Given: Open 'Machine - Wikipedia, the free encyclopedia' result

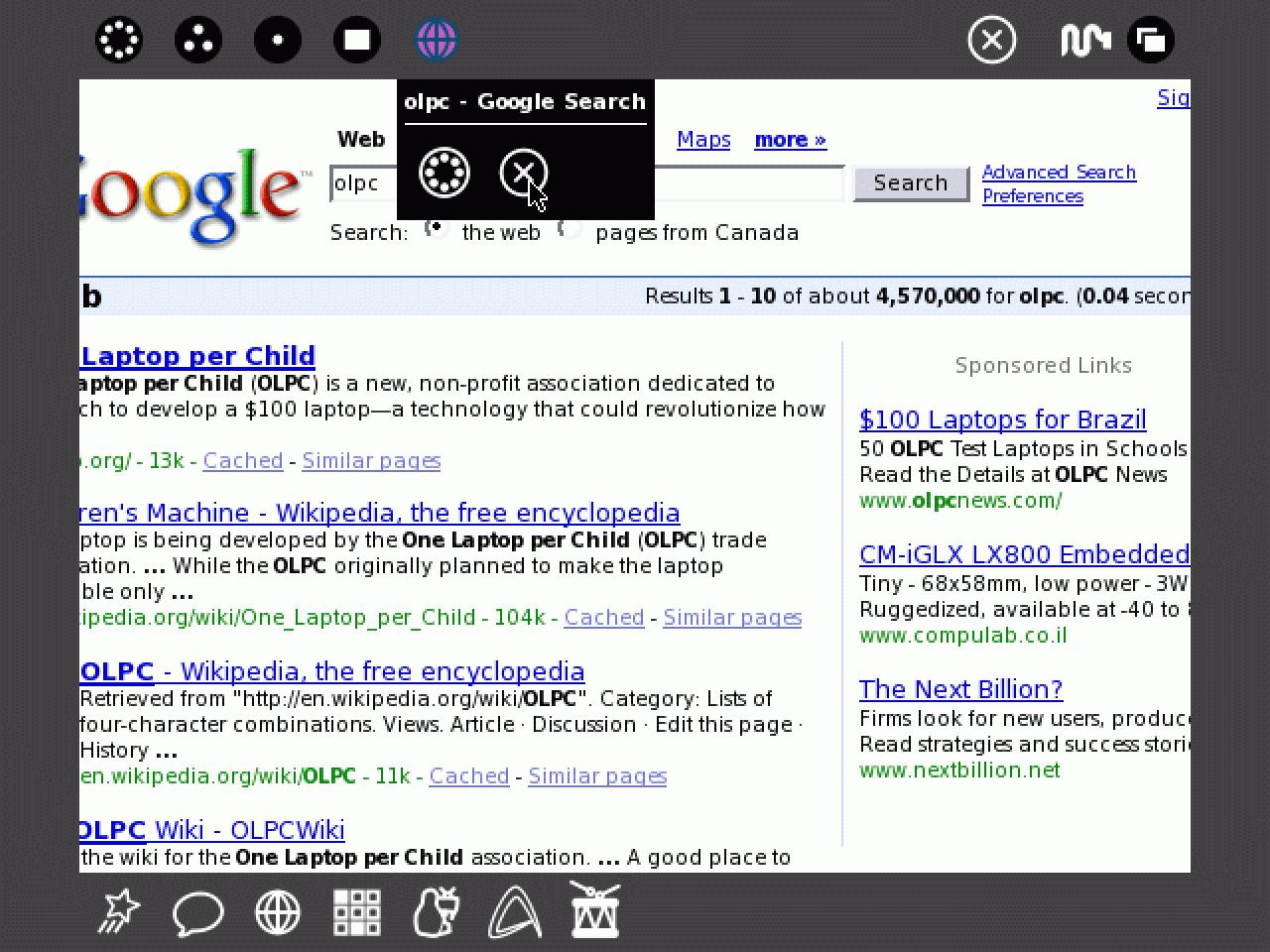Looking at the screenshot, I should click(x=380, y=513).
